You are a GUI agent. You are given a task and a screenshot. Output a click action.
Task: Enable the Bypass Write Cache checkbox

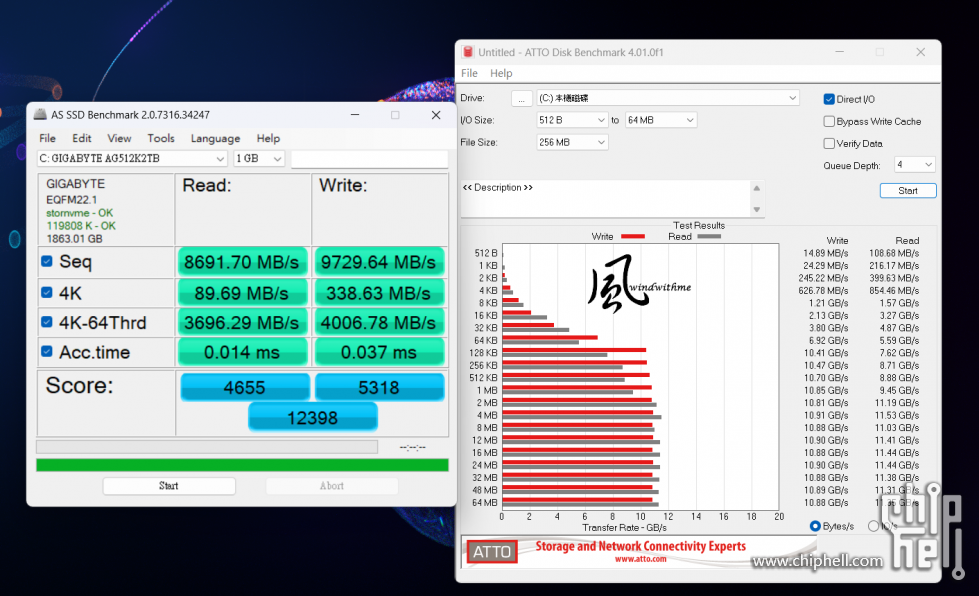(x=829, y=121)
